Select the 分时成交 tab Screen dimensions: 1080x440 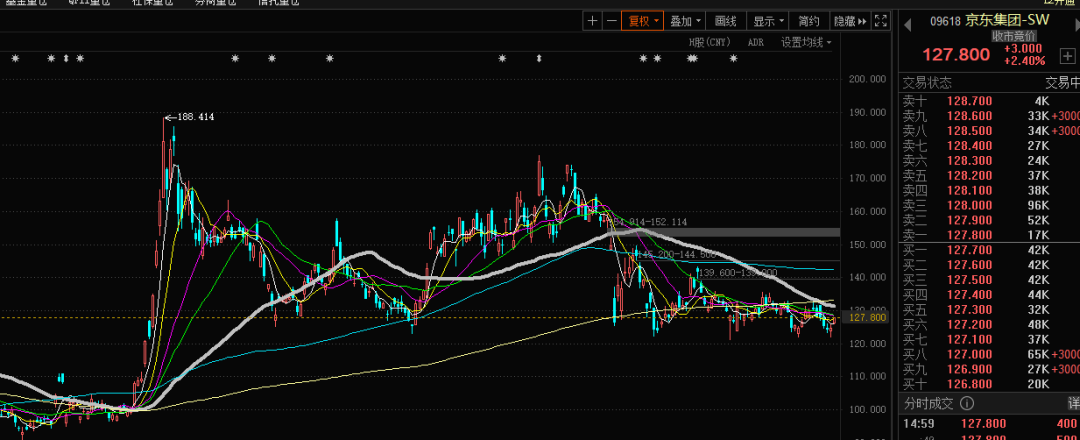[930, 405]
